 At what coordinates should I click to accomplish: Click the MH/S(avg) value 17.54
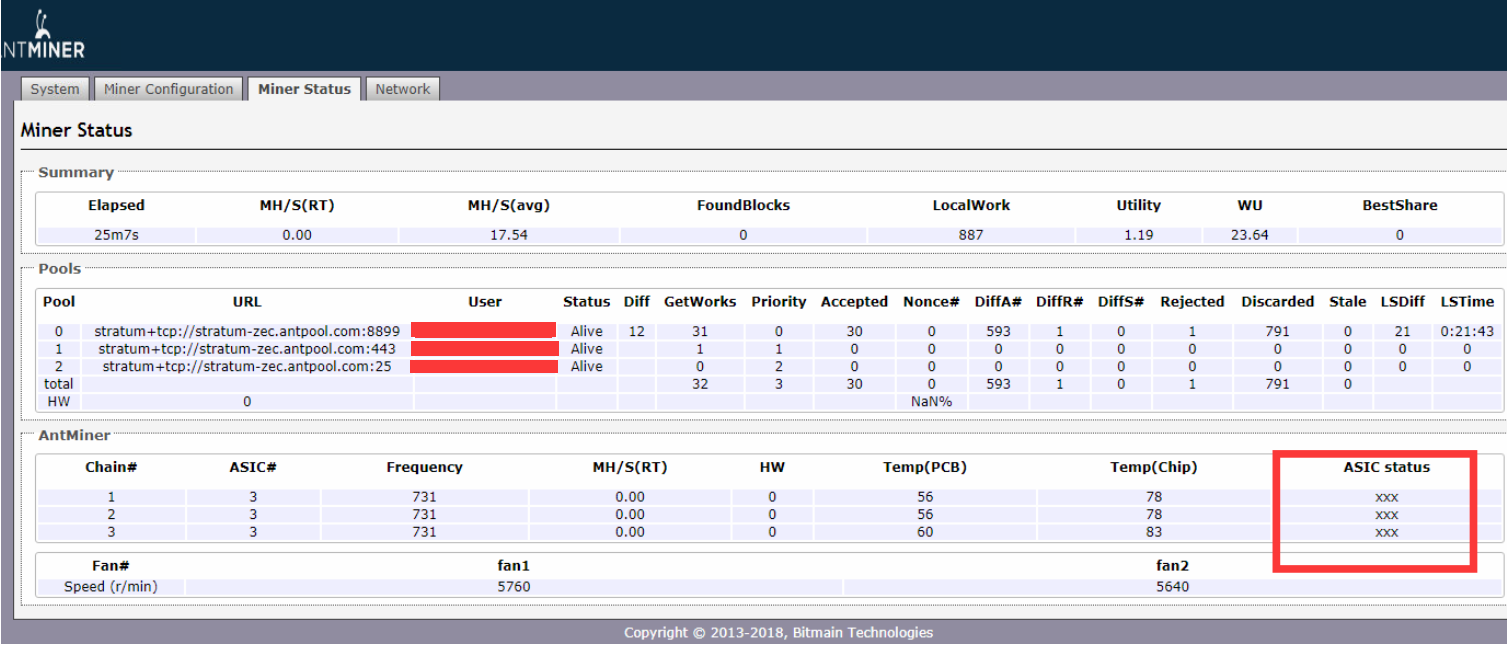coord(511,235)
